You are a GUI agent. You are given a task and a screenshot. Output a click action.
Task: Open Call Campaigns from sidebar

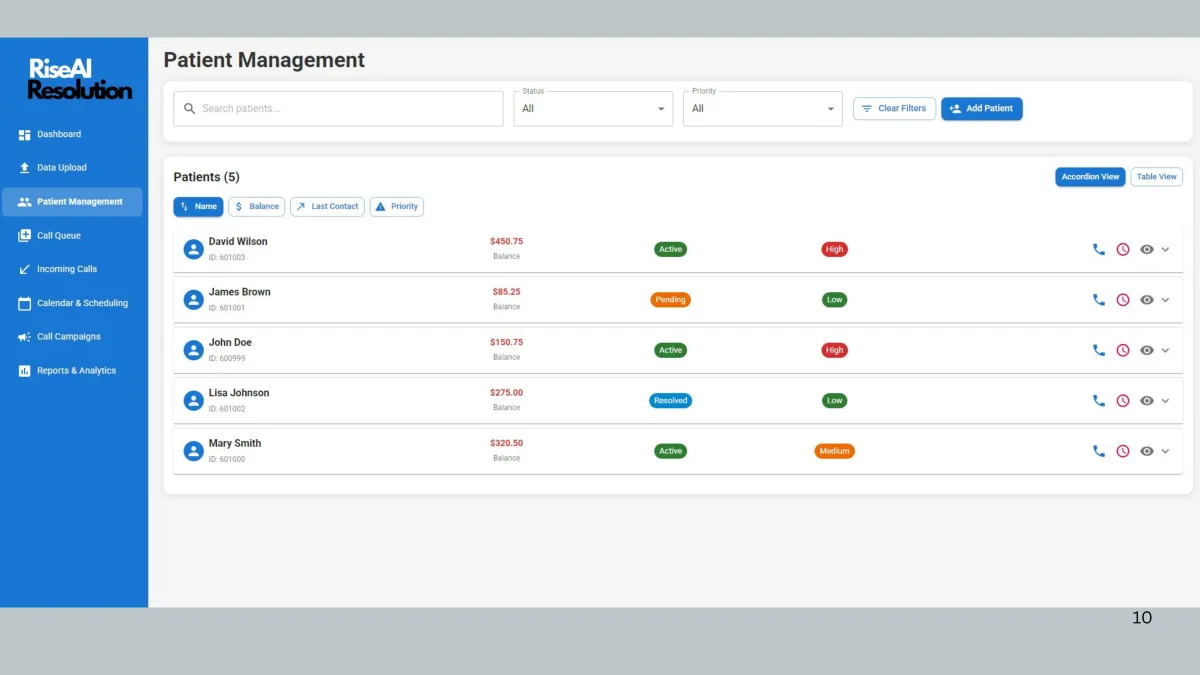pos(72,337)
